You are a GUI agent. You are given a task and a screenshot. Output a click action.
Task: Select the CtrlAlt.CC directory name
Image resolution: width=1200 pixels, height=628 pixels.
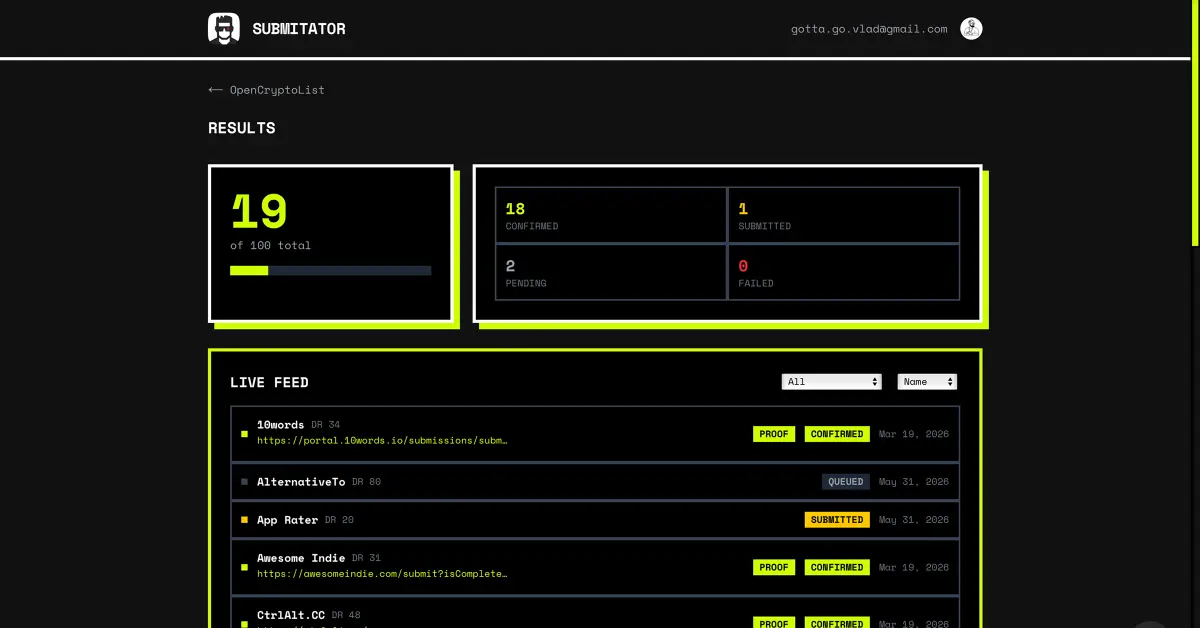click(x=291, y=615)
